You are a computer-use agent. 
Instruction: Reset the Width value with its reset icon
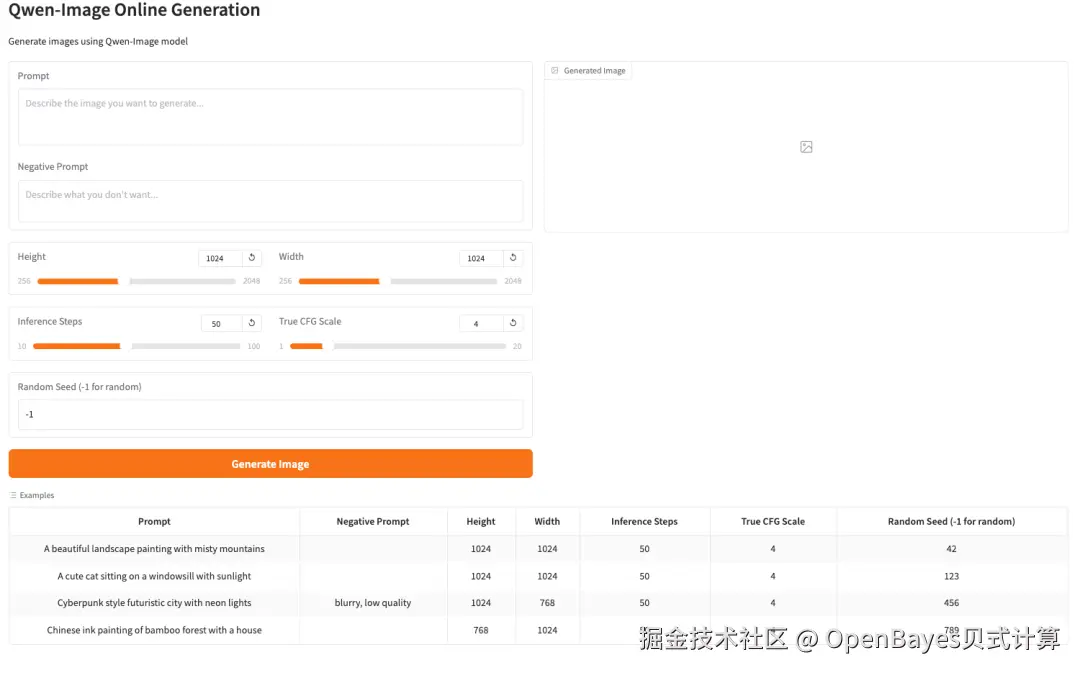[512, 258]
